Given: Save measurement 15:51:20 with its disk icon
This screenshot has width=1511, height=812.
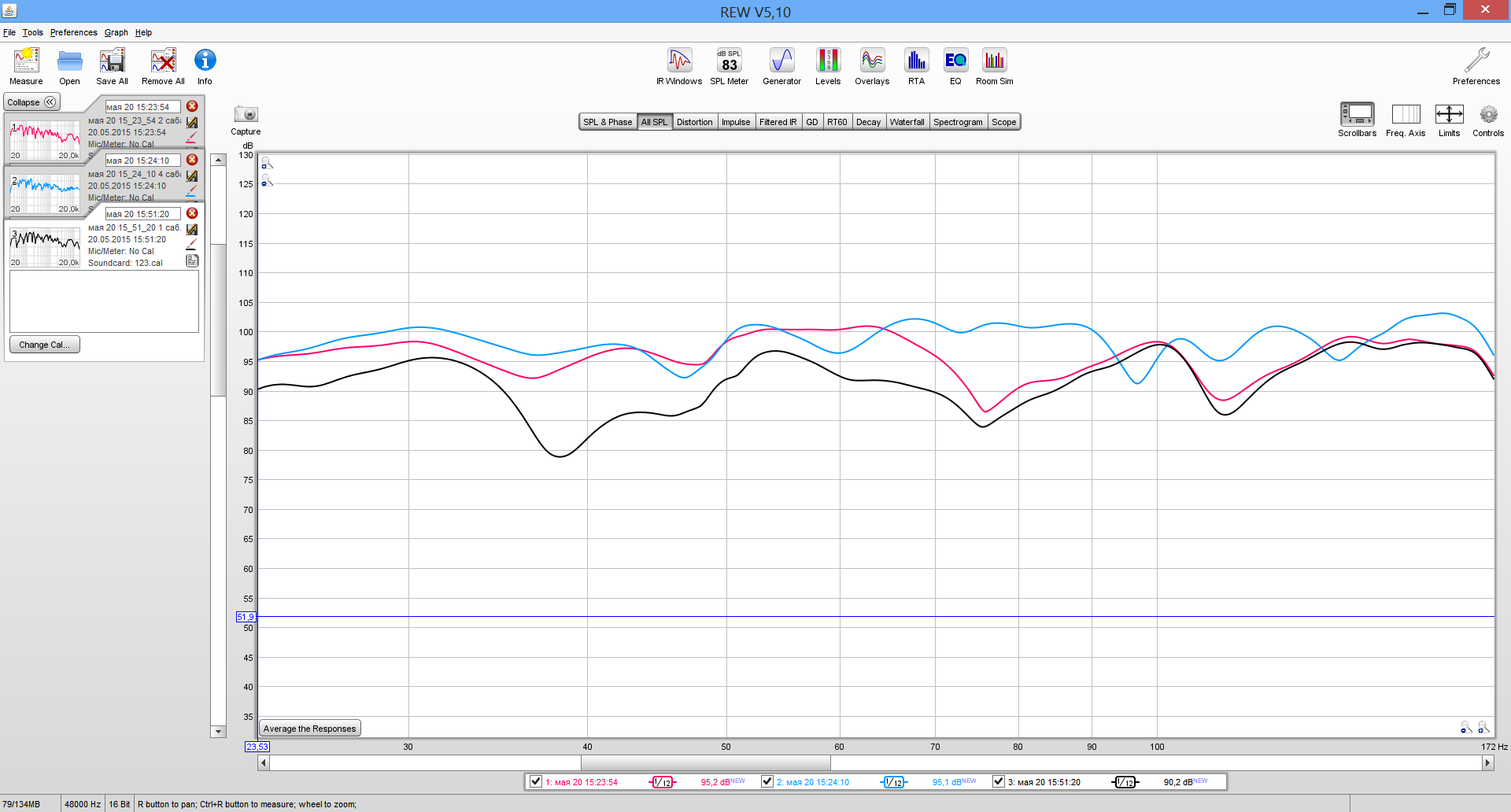Looking at the screenshot, I should click(x=192, y=229).
